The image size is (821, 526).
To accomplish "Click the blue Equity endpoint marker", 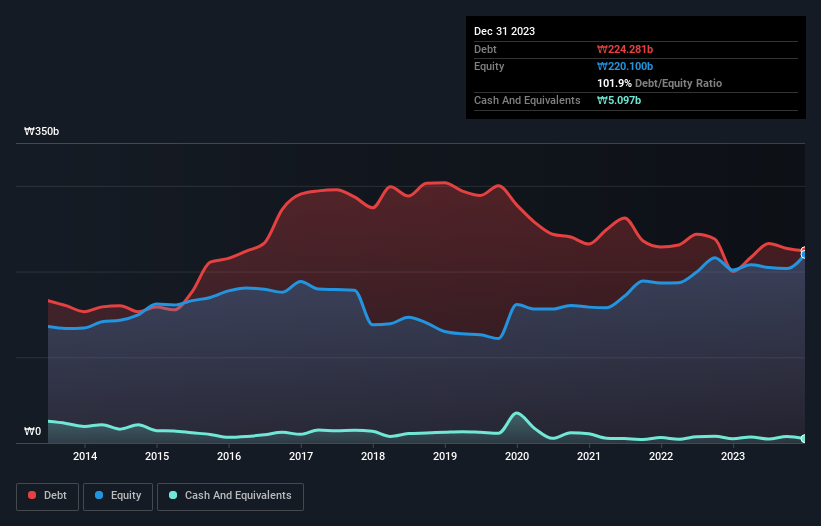I will (804, 255).
